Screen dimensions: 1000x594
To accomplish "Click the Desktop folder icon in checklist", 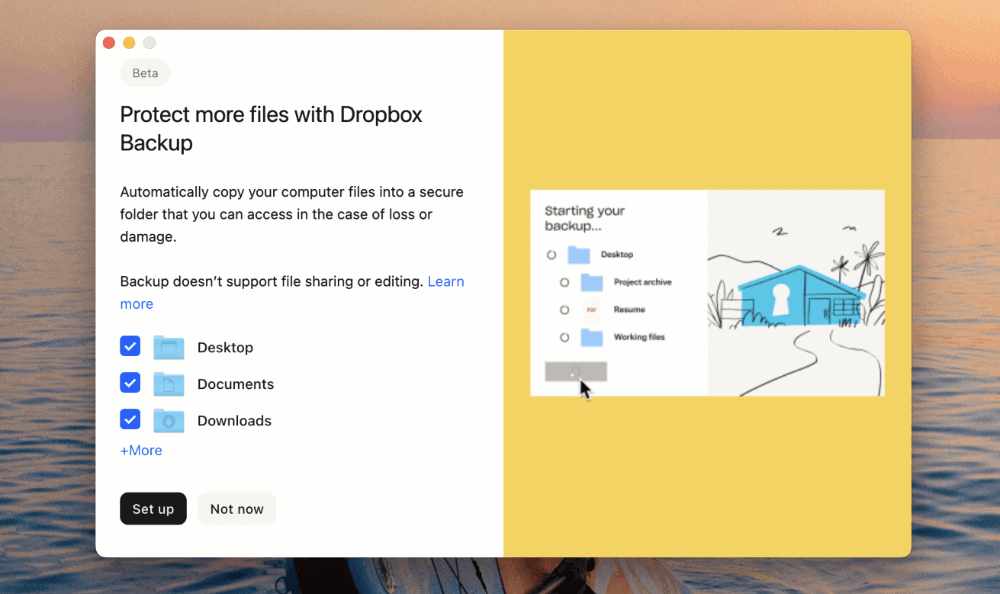I will click(x=169, y=348).
